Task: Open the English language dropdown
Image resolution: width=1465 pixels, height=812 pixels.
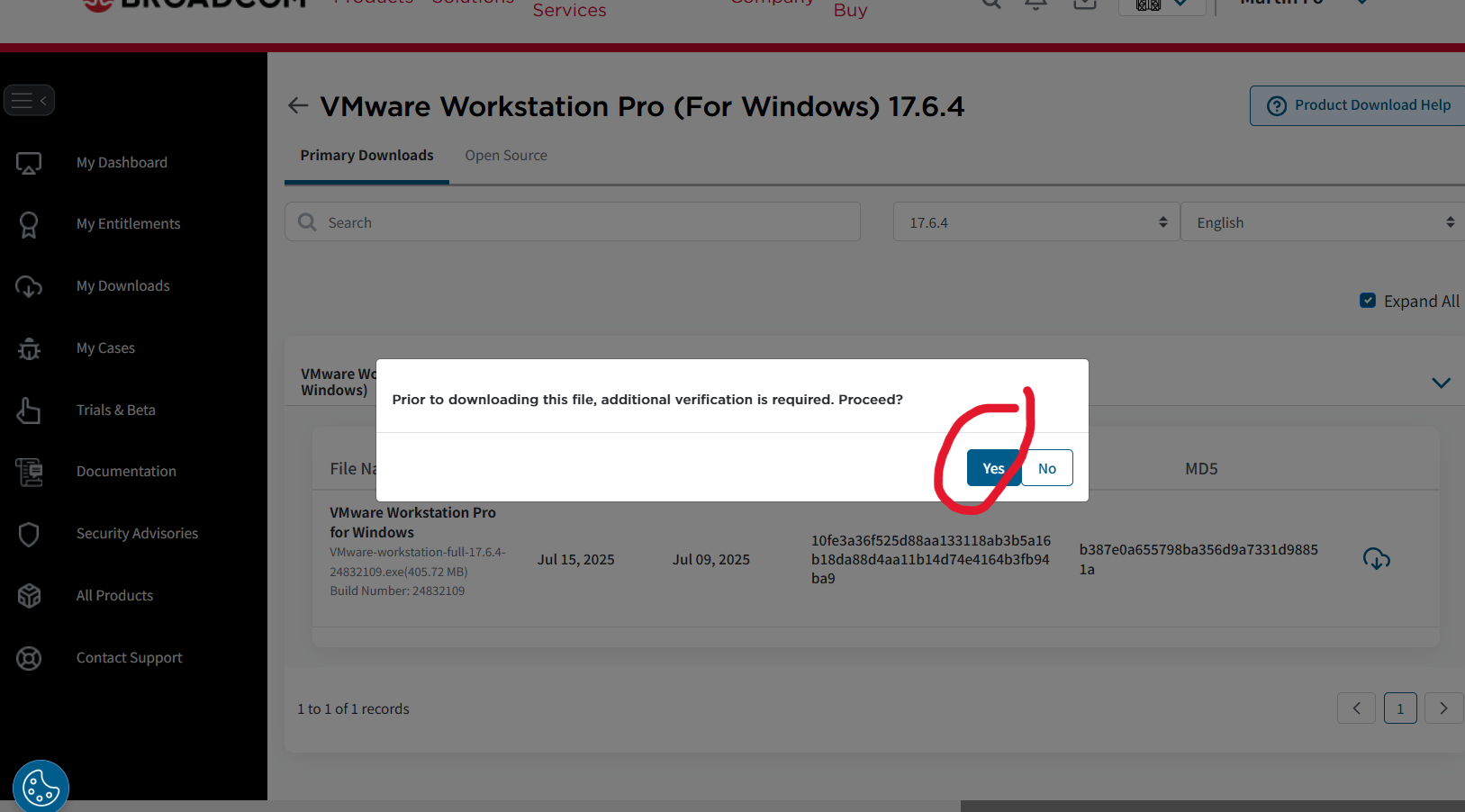Action: click(1322, 222)
